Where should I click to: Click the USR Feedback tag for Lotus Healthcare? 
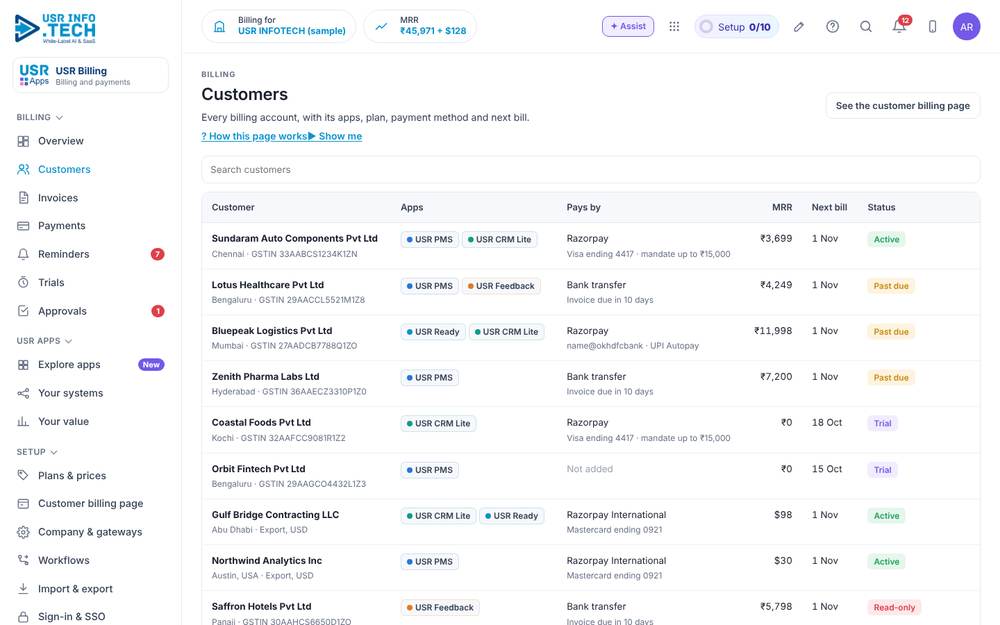(501, 286)
